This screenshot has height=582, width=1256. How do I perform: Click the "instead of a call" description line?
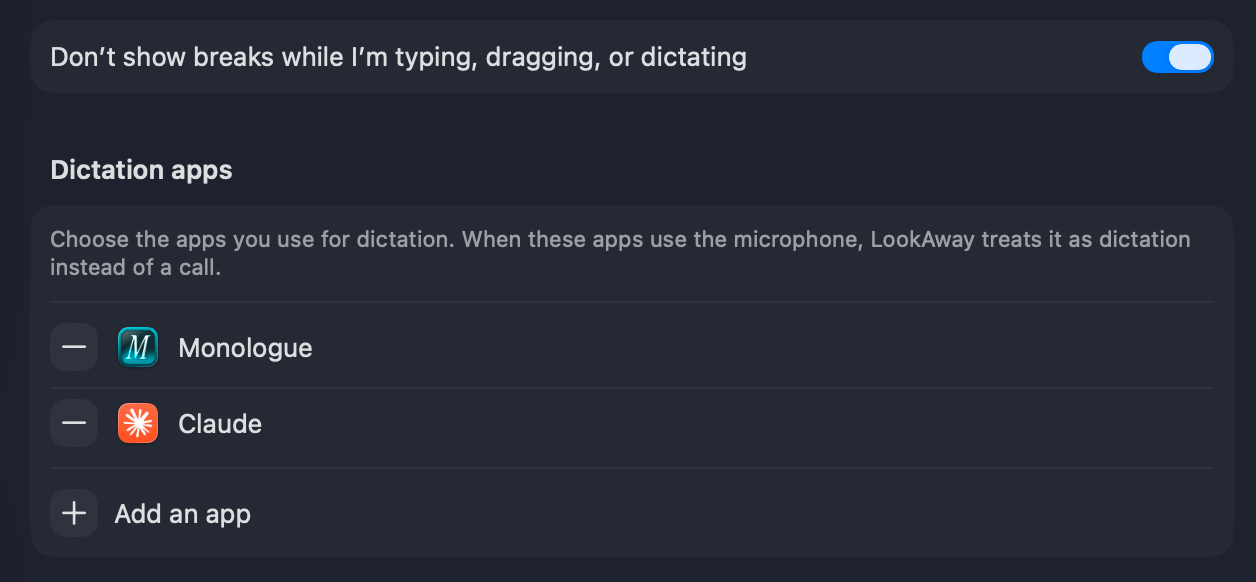click(136, 268)
